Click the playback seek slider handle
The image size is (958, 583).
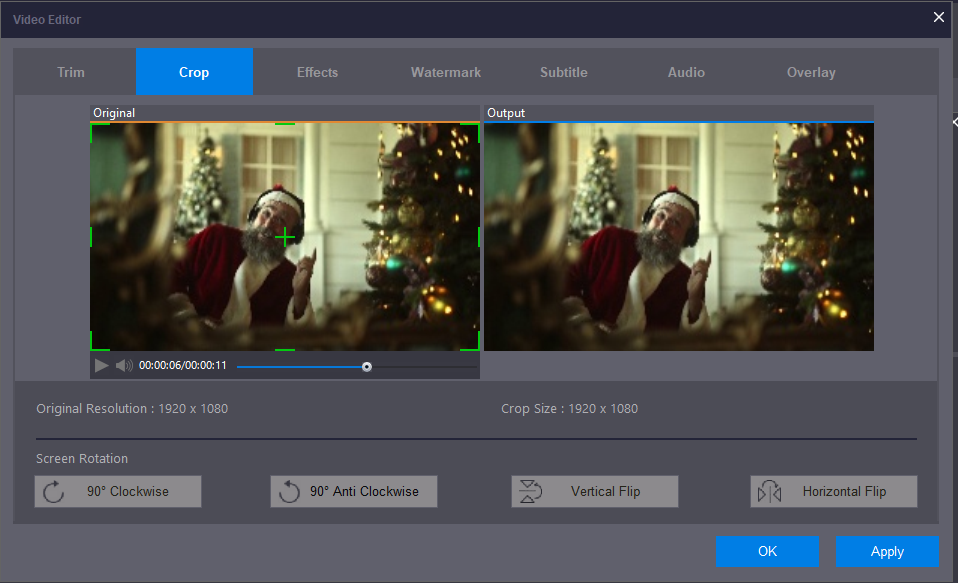(367, 367)
